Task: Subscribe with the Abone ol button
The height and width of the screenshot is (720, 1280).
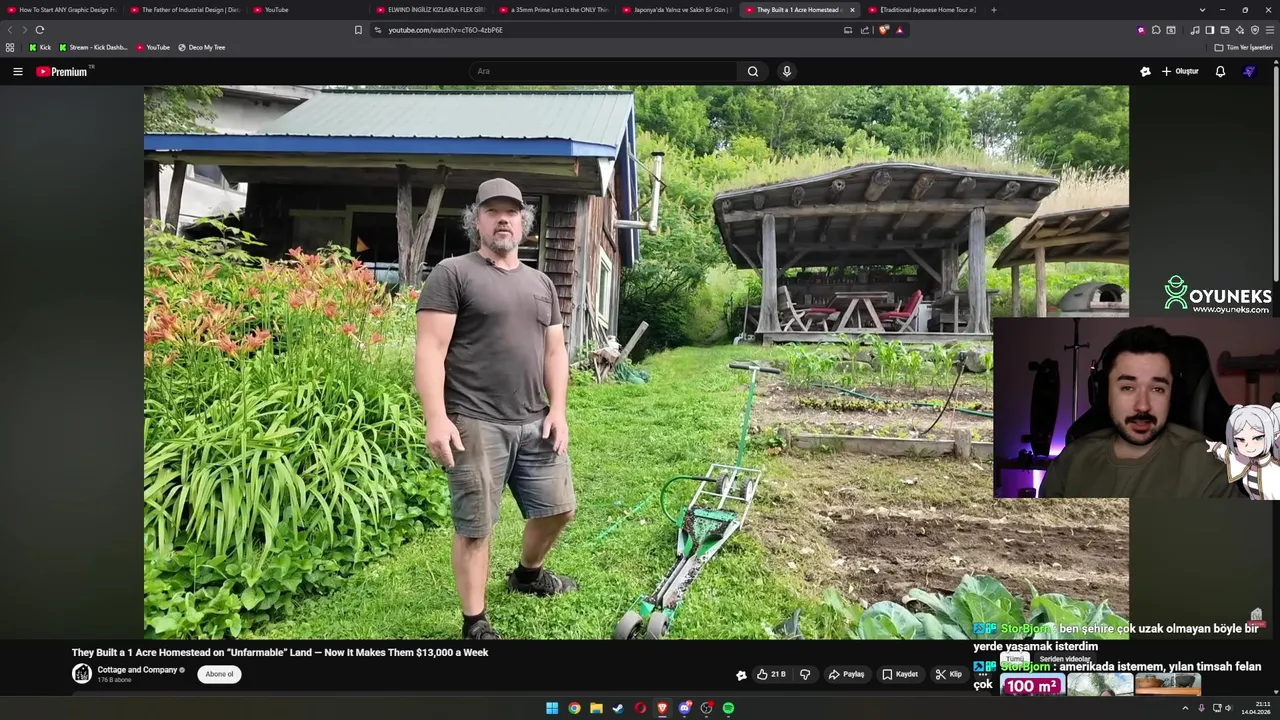Action: point(219,674)
